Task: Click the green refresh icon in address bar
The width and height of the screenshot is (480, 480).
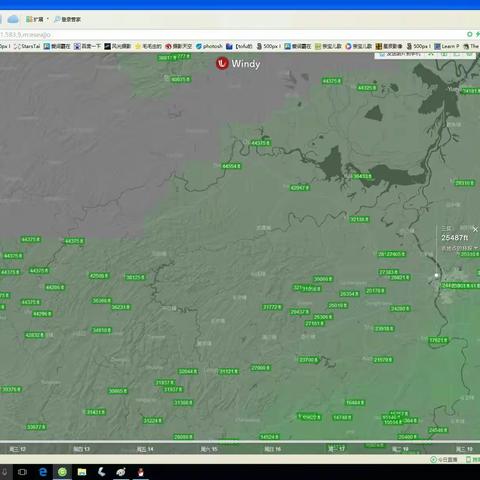Action: (470, 34)
